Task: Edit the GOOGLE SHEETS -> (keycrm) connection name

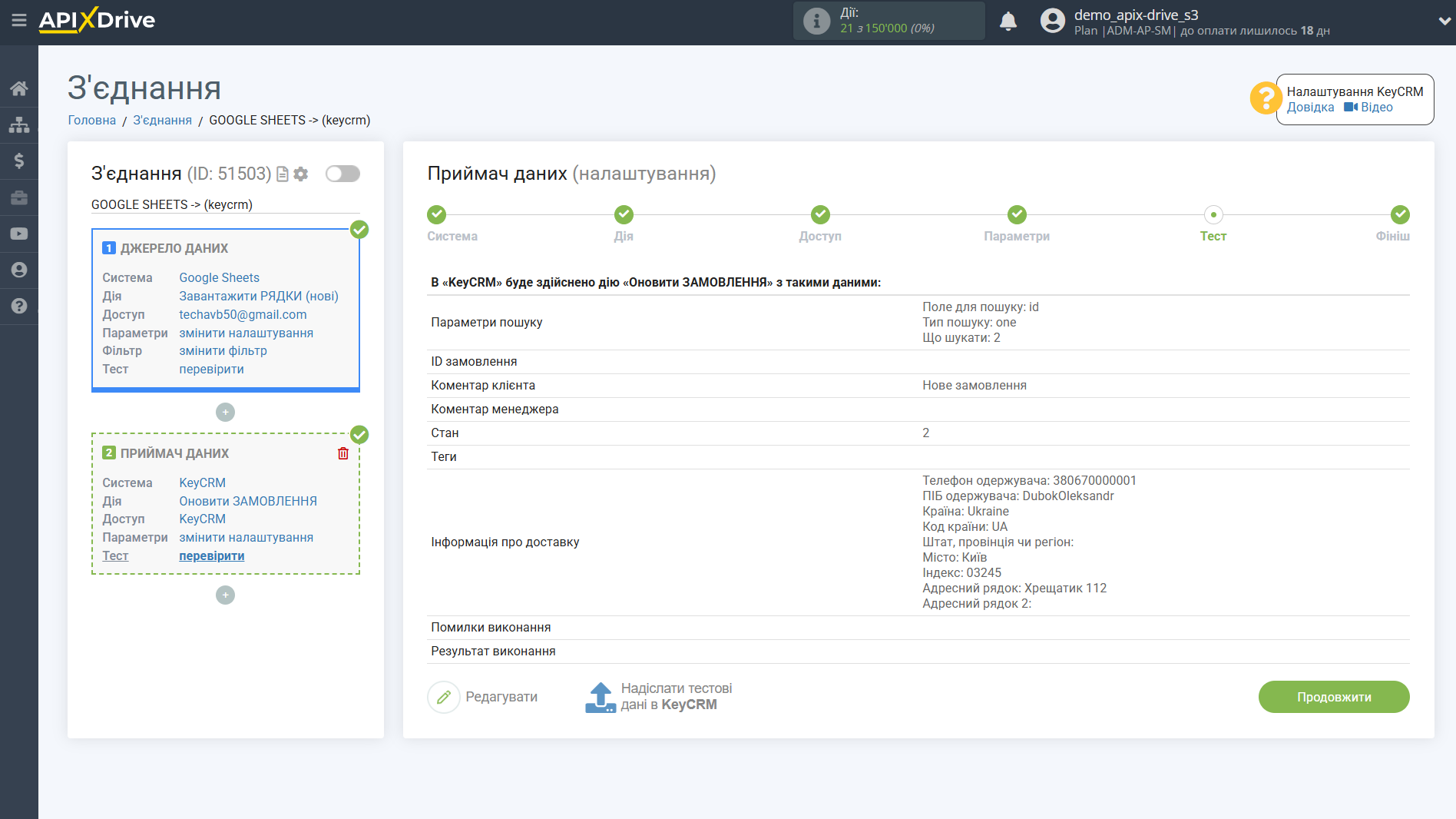Action: [x=225, y=204]
